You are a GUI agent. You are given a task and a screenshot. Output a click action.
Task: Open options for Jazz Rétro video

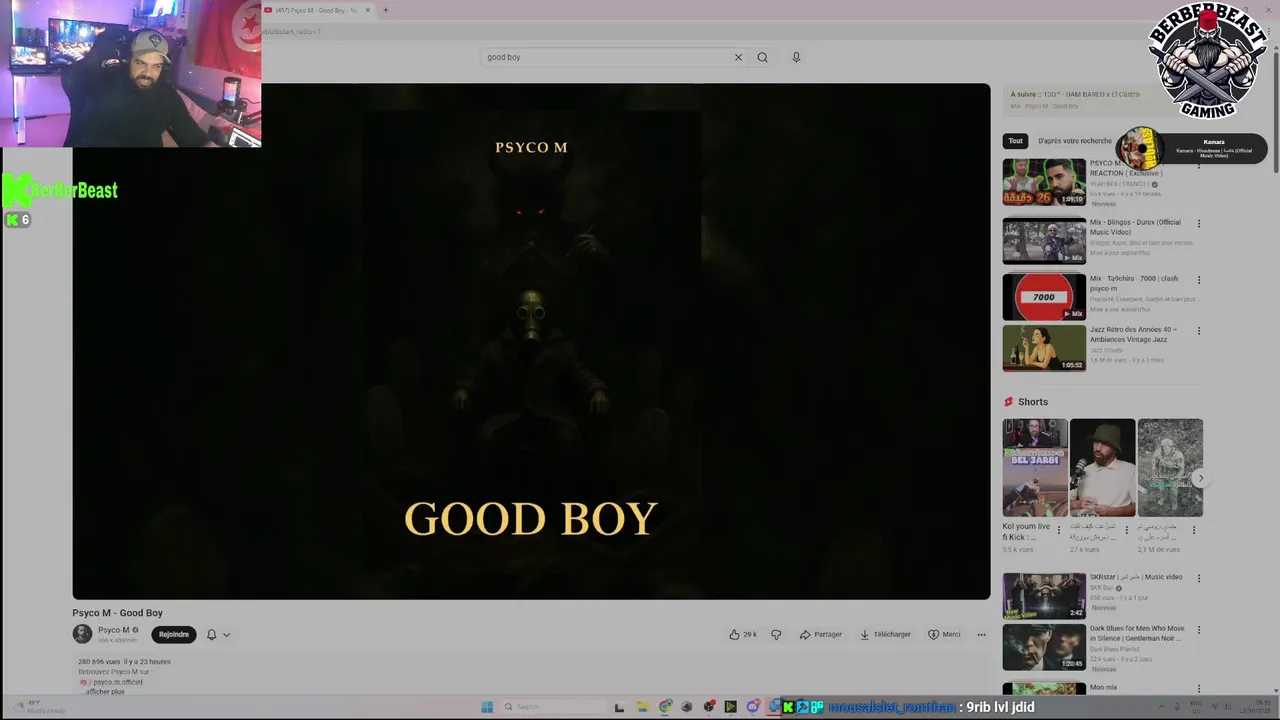point(1199,330)
